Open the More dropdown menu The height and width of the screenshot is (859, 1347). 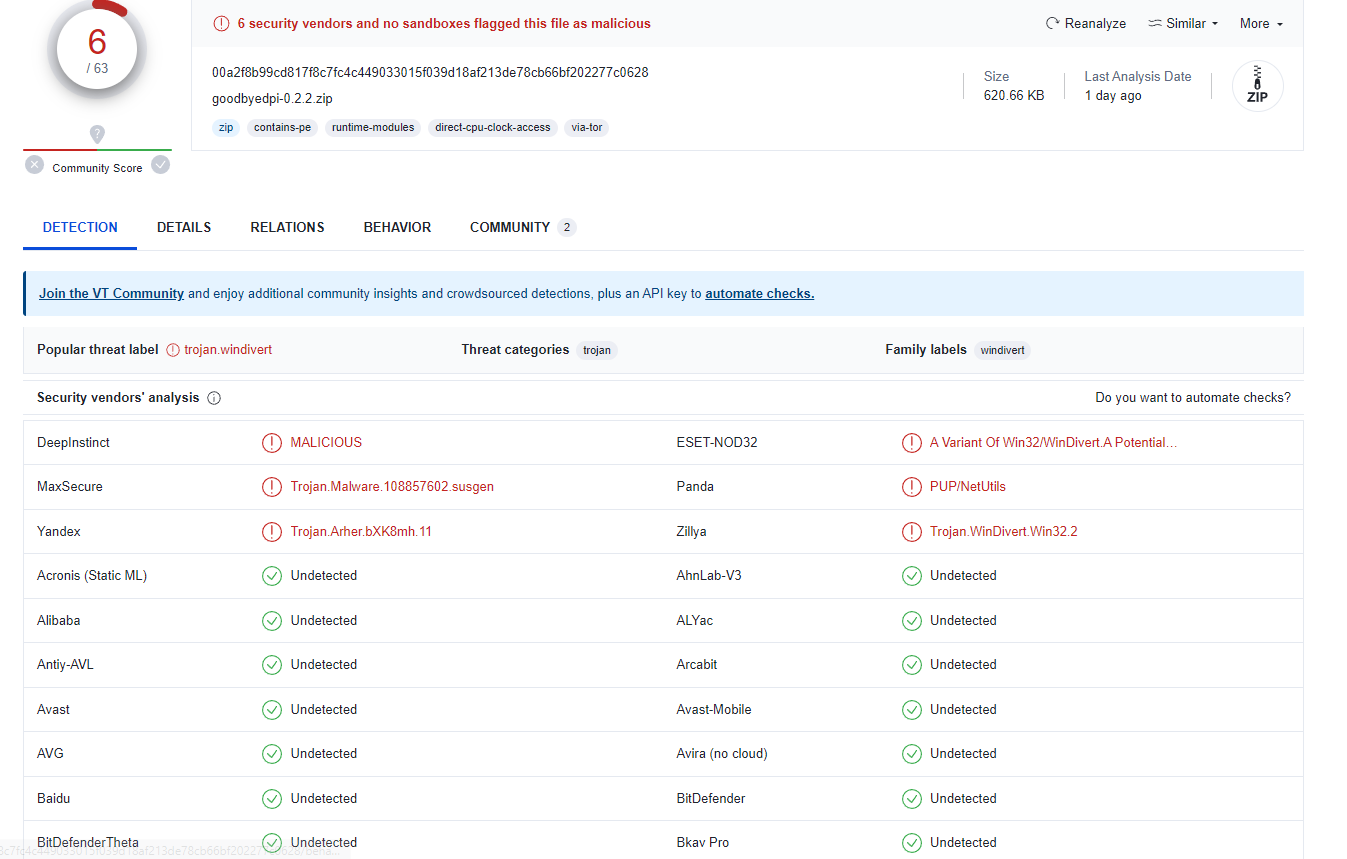click(1260, 23)
